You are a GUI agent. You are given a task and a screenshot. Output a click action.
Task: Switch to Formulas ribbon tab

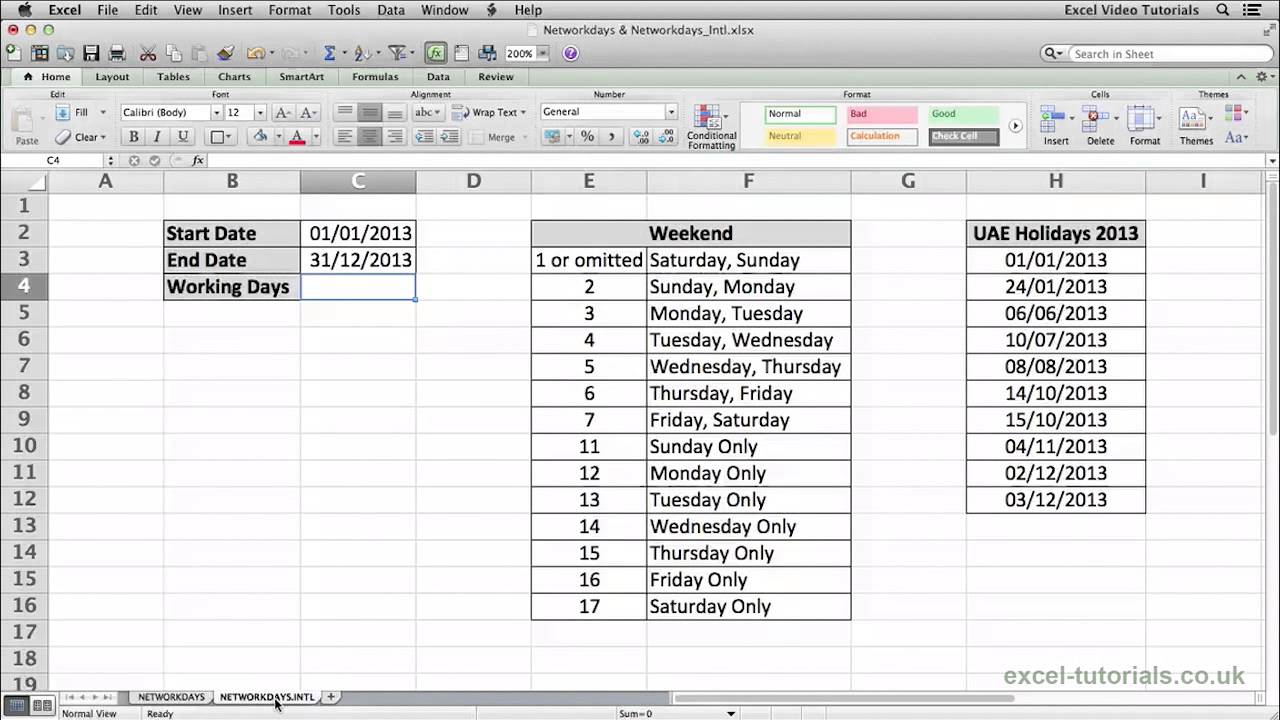point(375,77)
